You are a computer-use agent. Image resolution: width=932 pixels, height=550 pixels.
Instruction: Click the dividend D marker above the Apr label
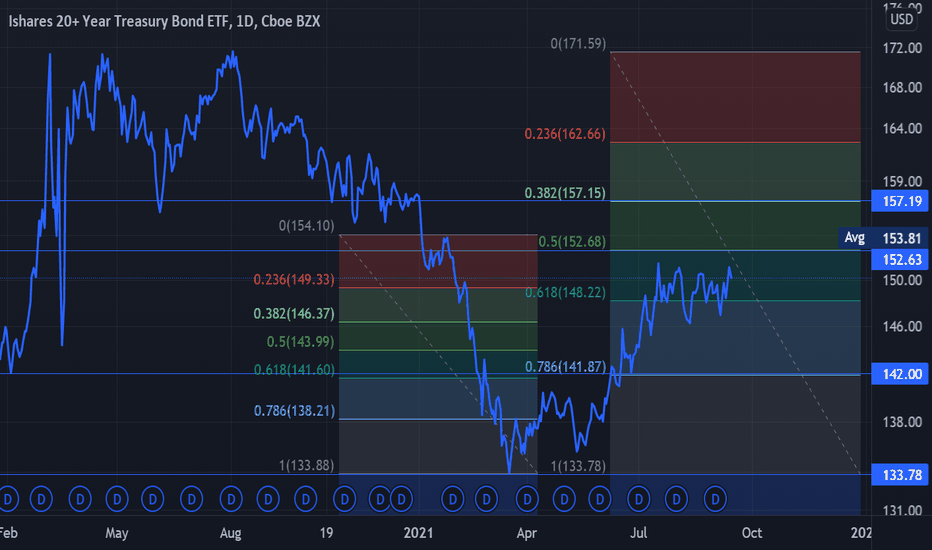tap(527, 499)
